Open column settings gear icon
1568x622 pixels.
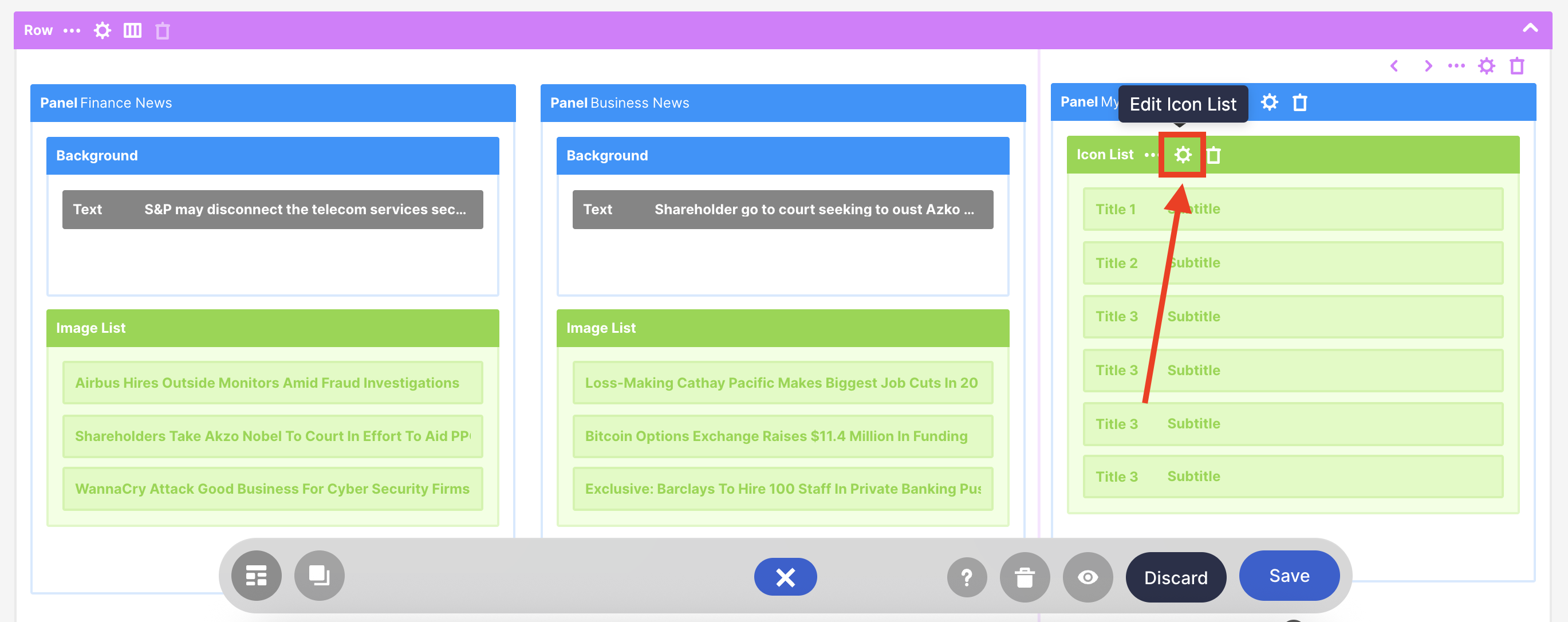[x=1487, y=66]
